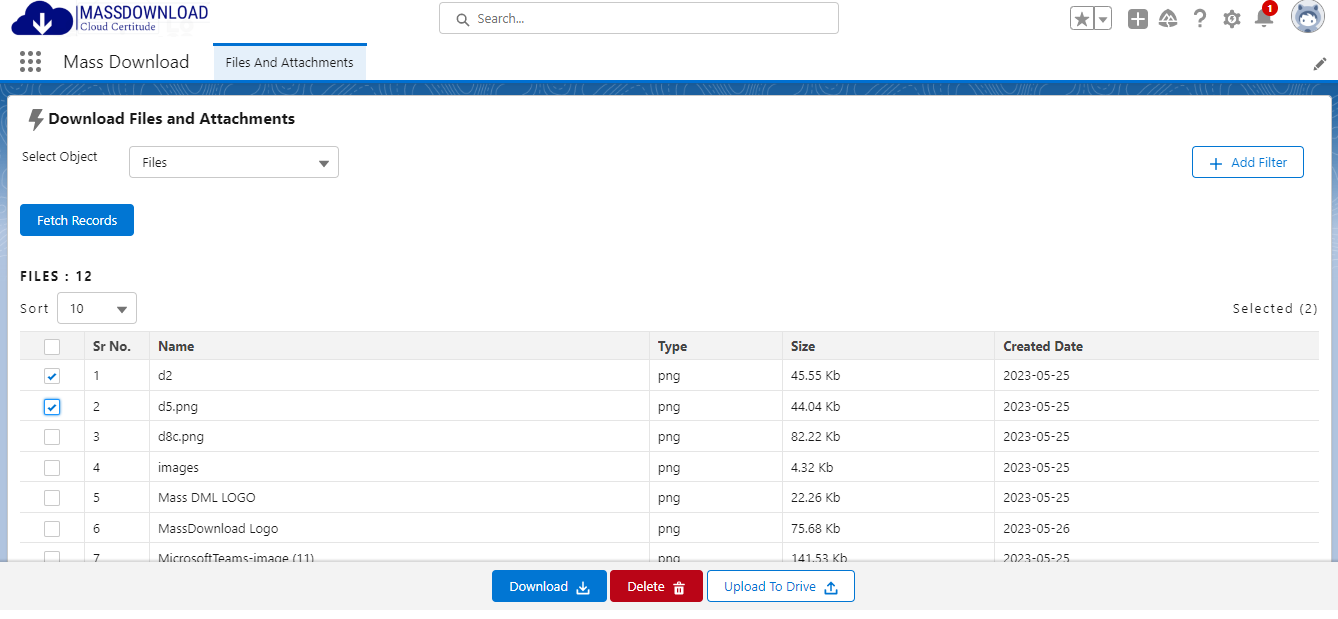The width and height of the screenshot is (1338, 619).
Task: Check the d8c.png row checkbox
Action: pyautogui.click(x=52, y=437)
